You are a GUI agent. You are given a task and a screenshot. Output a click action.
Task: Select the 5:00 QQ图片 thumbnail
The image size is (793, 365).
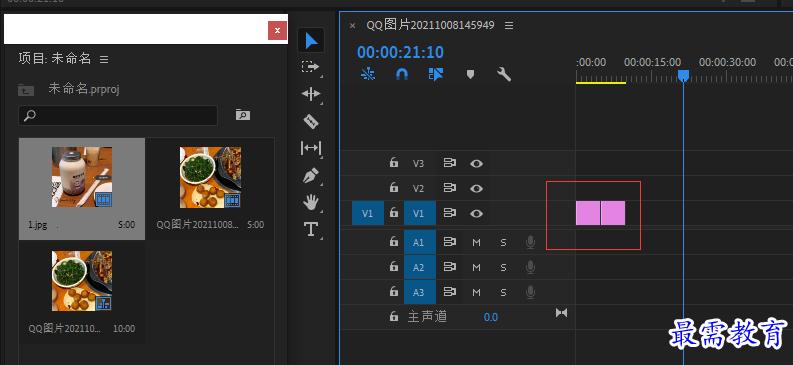pos(210,177)
